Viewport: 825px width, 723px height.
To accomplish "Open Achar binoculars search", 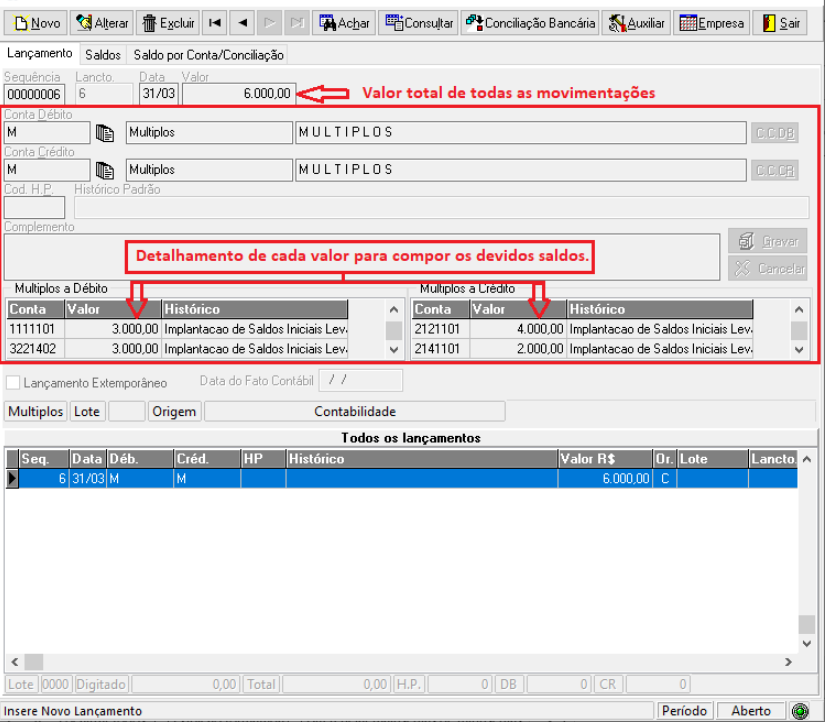I will [x=344, y=23].
